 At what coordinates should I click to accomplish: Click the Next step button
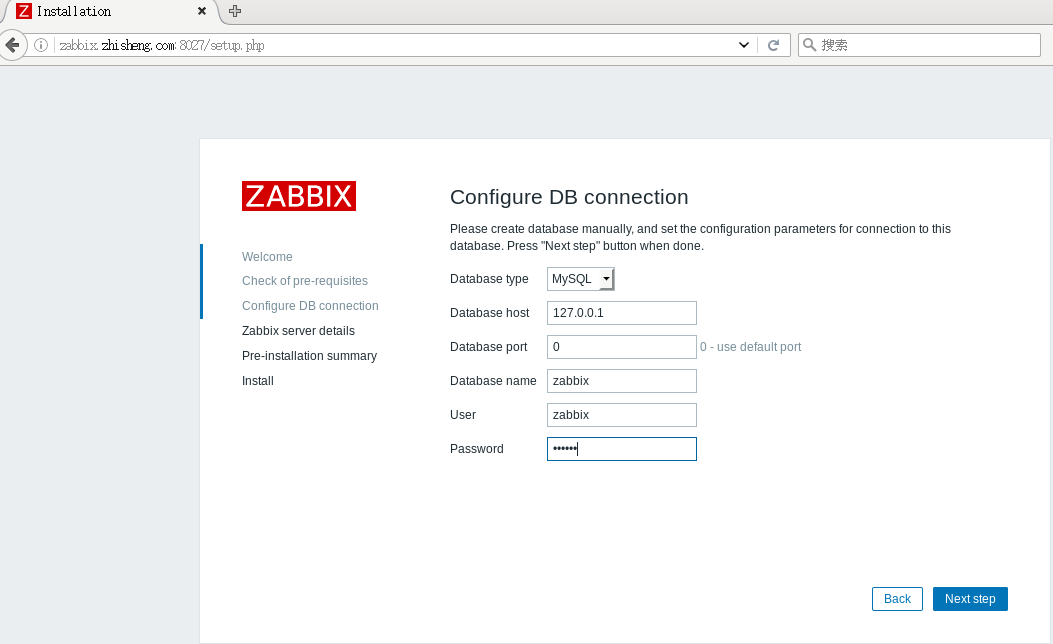click(x=970, y=599)
